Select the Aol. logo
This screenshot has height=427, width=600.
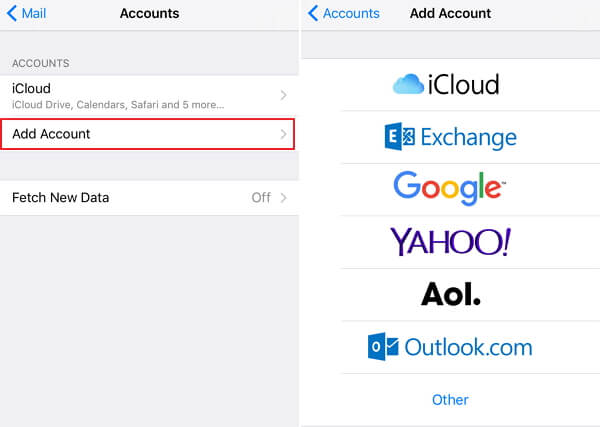coord(450,293)
